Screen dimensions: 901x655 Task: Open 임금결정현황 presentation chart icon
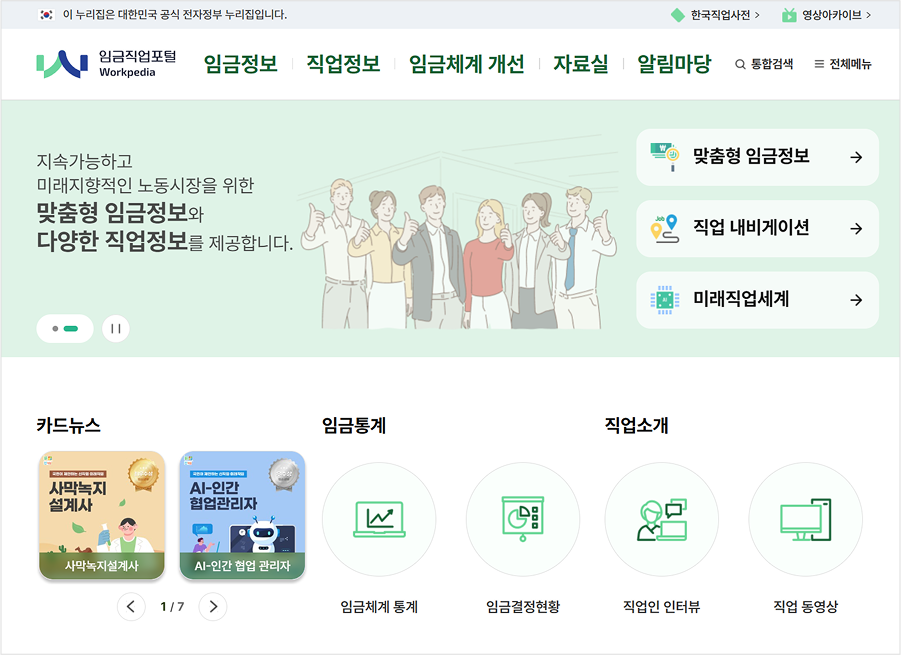coord(523,519)
